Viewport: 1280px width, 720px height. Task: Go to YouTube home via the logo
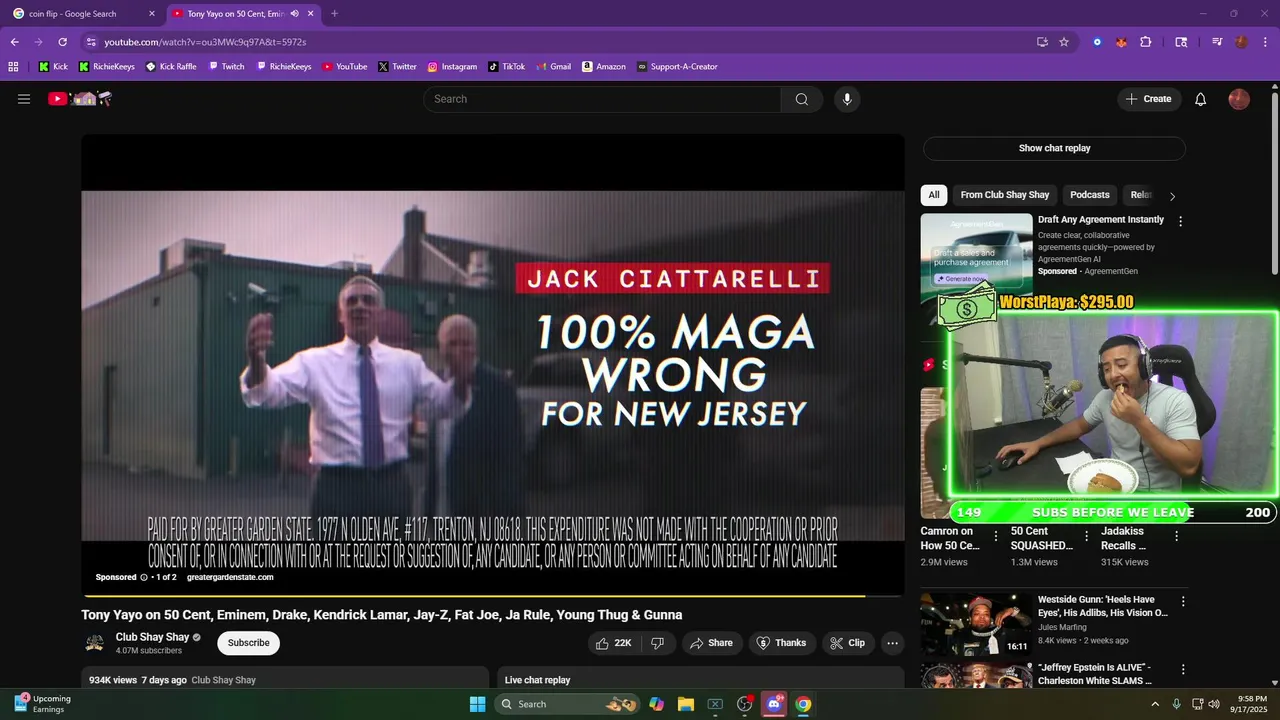point(80,99)
